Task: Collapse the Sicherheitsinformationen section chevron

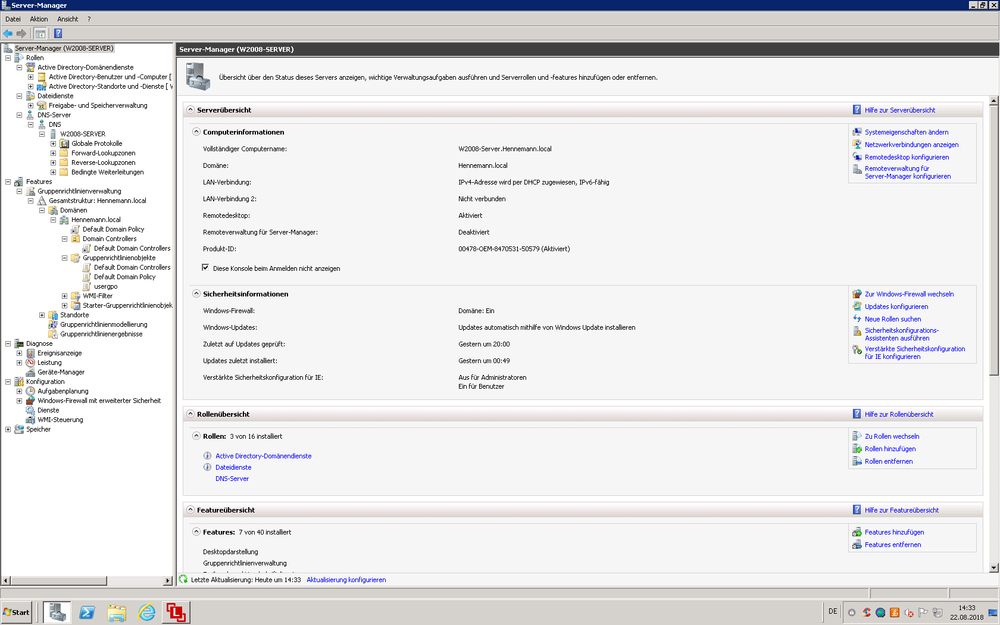Action: click(x=196, y=294)
